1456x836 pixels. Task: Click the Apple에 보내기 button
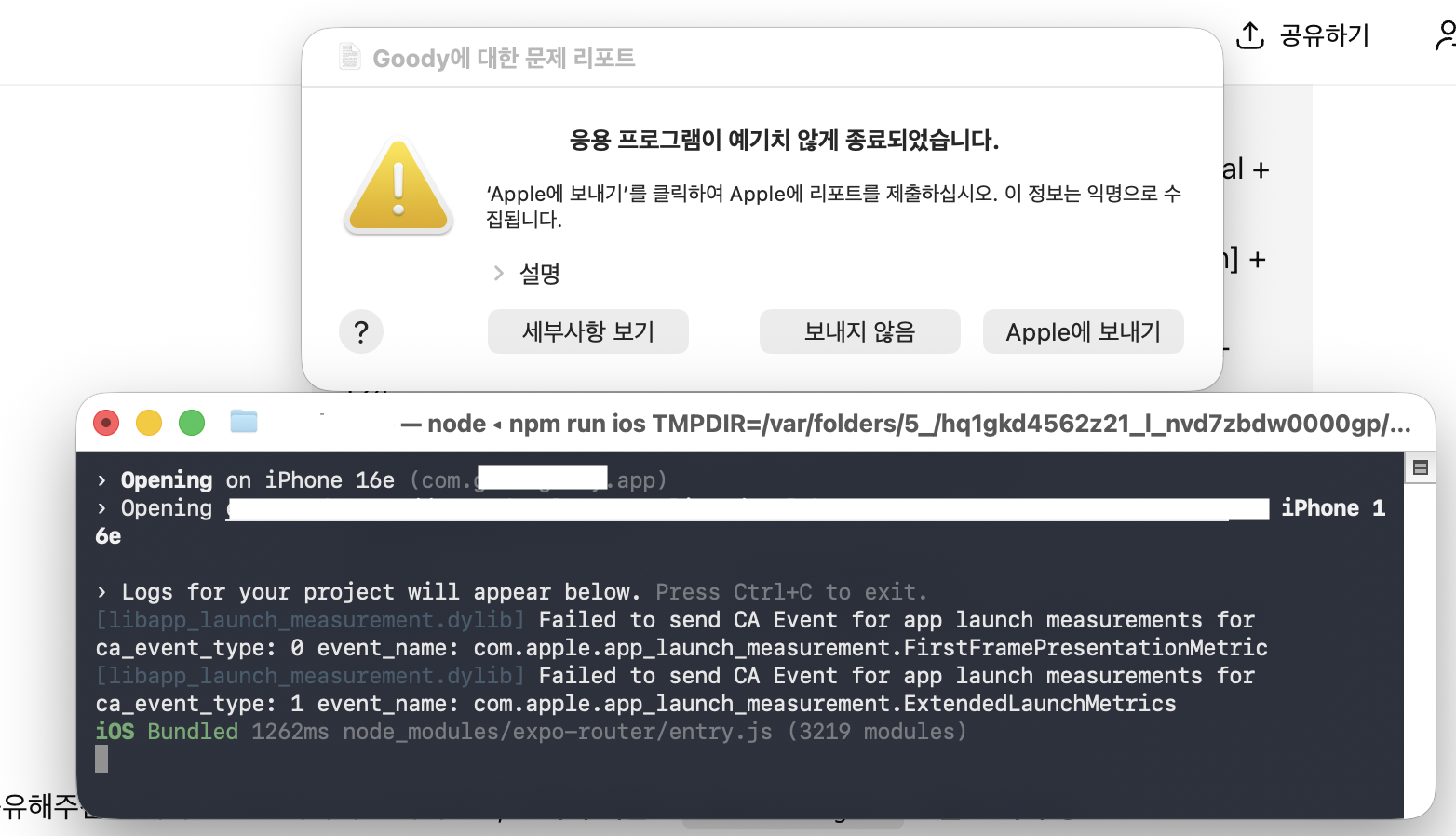point(1084,331)
